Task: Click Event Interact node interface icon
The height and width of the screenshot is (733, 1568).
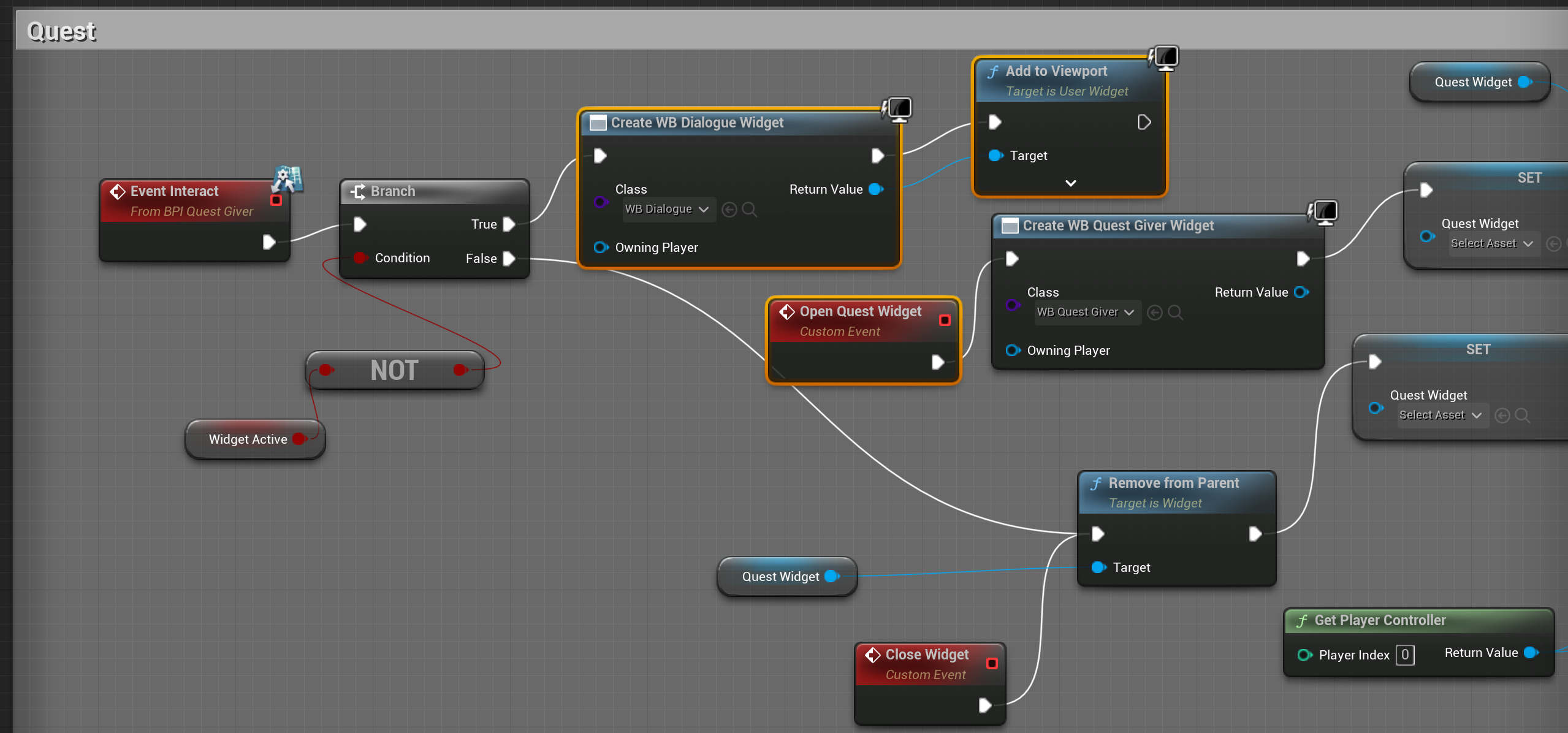Action: pos(287,178)
